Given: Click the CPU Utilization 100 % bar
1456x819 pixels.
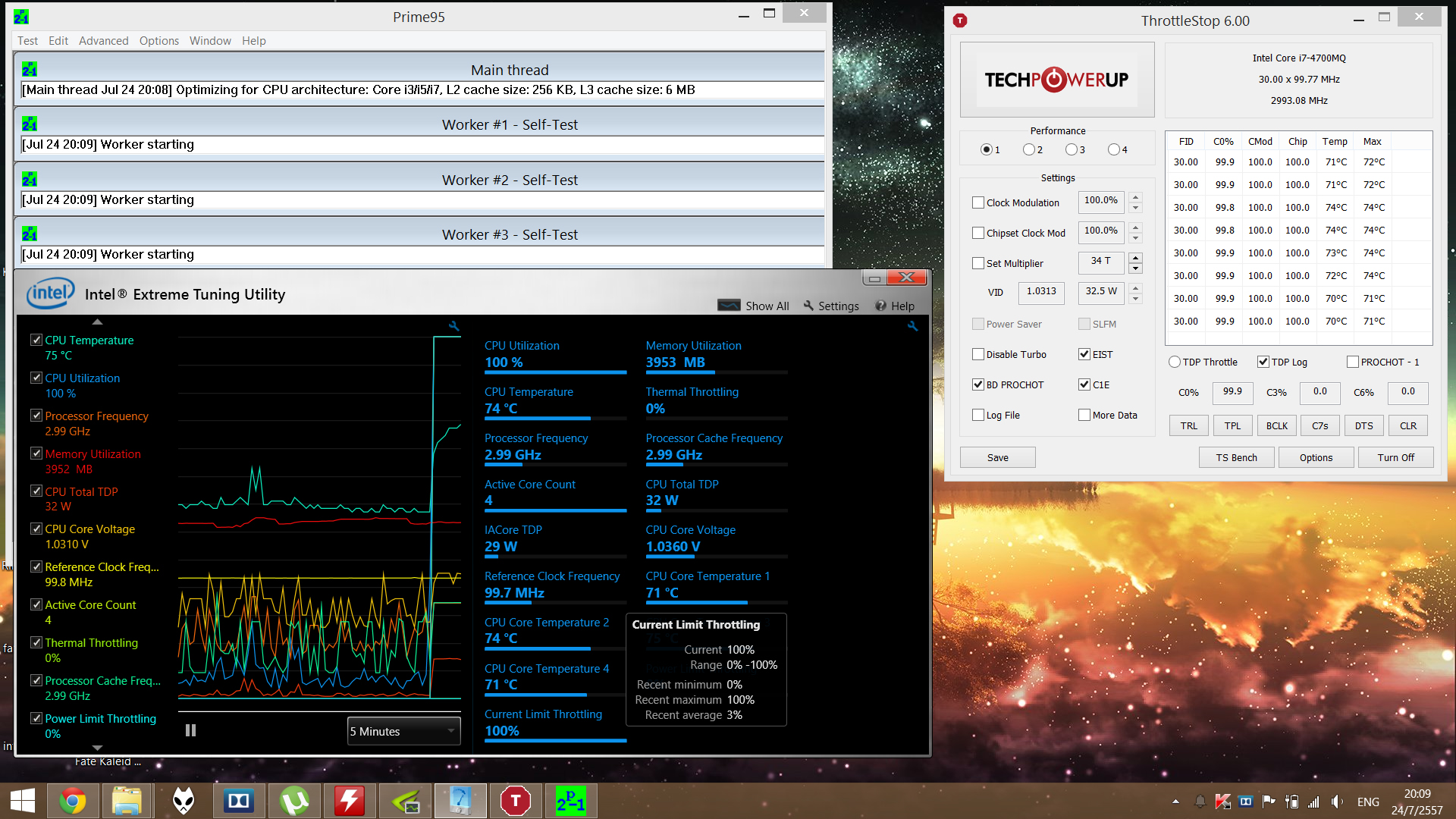Looking at the screenshot, I should click(555, 372).
